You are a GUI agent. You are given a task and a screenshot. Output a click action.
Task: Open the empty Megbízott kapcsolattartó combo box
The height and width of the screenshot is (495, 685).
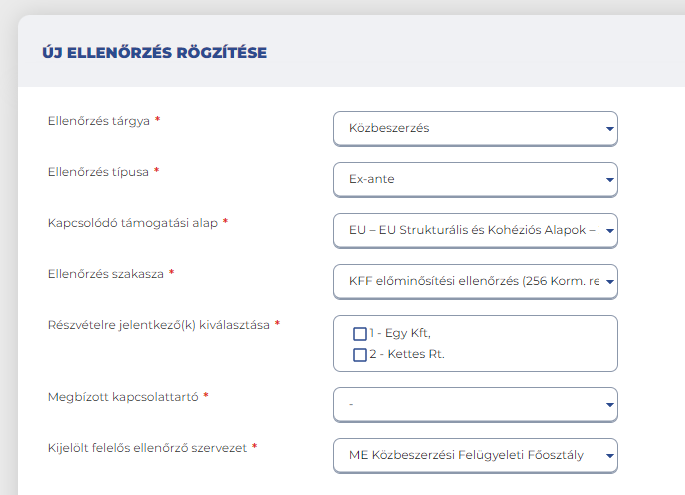[x=475, y=405]
